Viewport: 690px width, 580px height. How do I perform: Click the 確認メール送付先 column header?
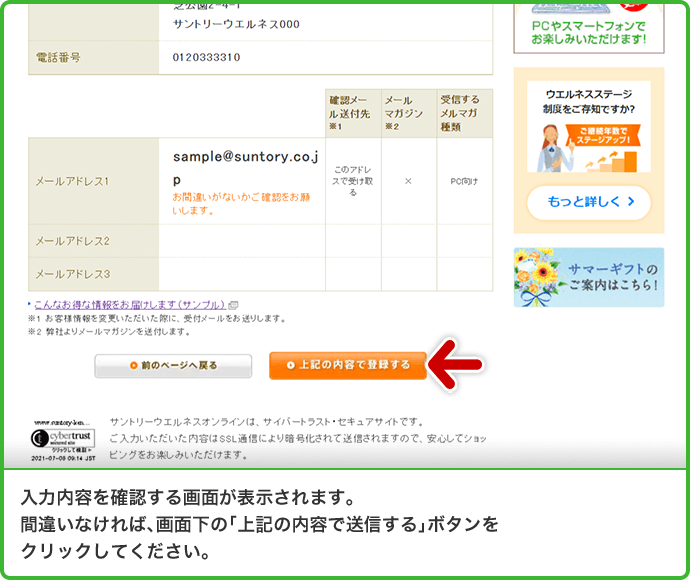pyautogui.click(x=353, y=114)
